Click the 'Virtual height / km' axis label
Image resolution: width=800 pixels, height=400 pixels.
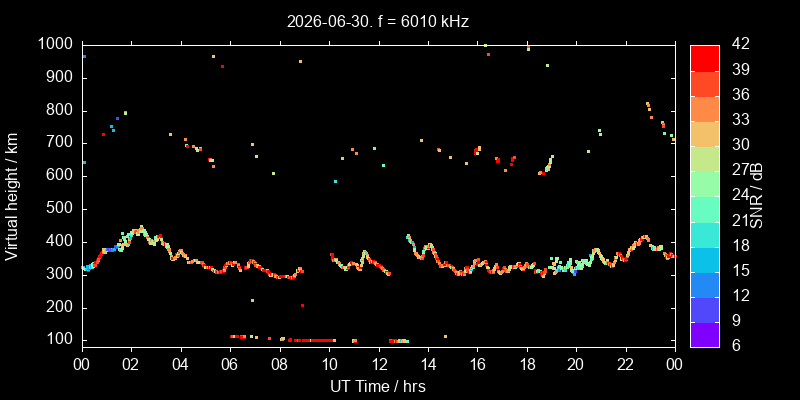click(11, 196)
